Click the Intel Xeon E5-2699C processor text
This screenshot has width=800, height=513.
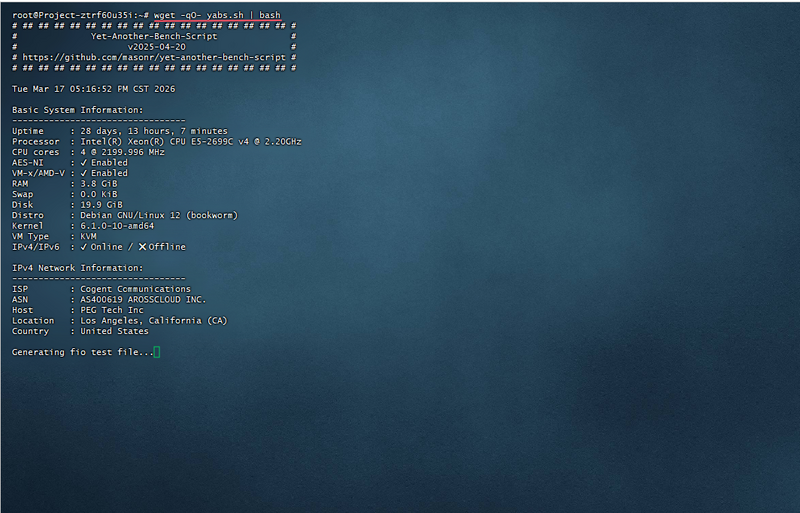point(191,141)
